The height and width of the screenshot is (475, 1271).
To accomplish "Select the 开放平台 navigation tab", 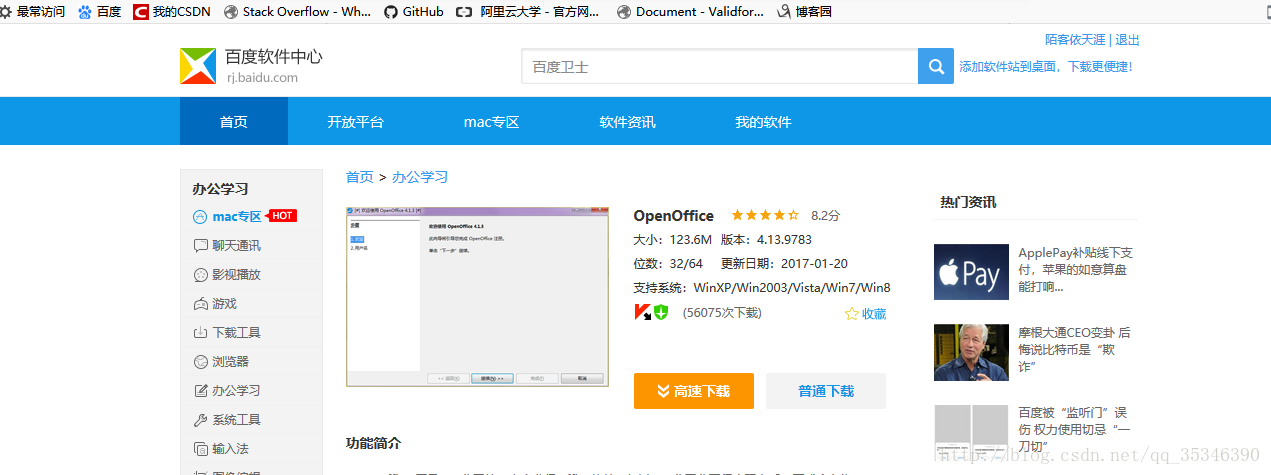I will point(356,122).
